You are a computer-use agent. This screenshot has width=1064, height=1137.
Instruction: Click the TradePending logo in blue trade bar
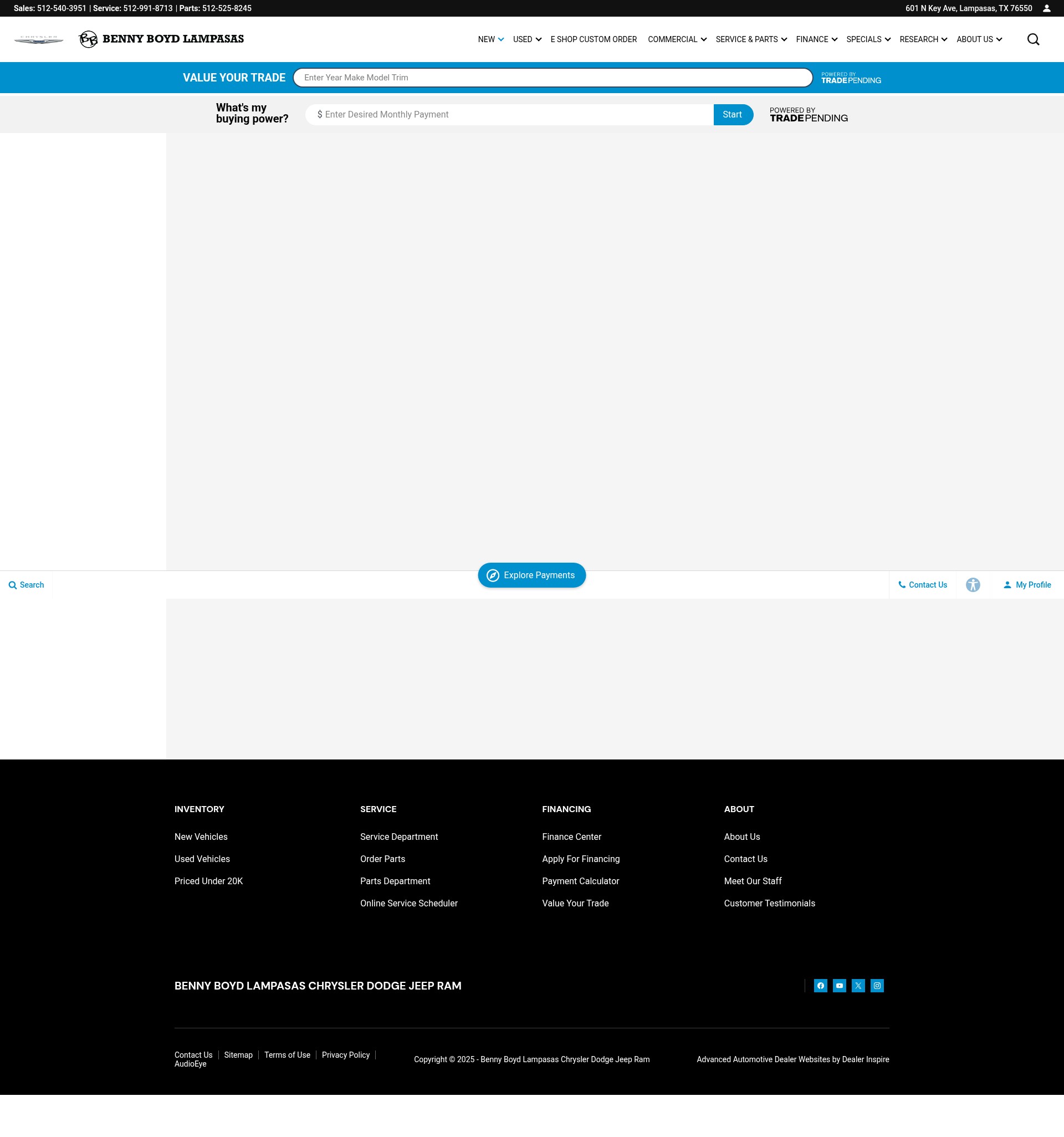[x=851, y=78]
